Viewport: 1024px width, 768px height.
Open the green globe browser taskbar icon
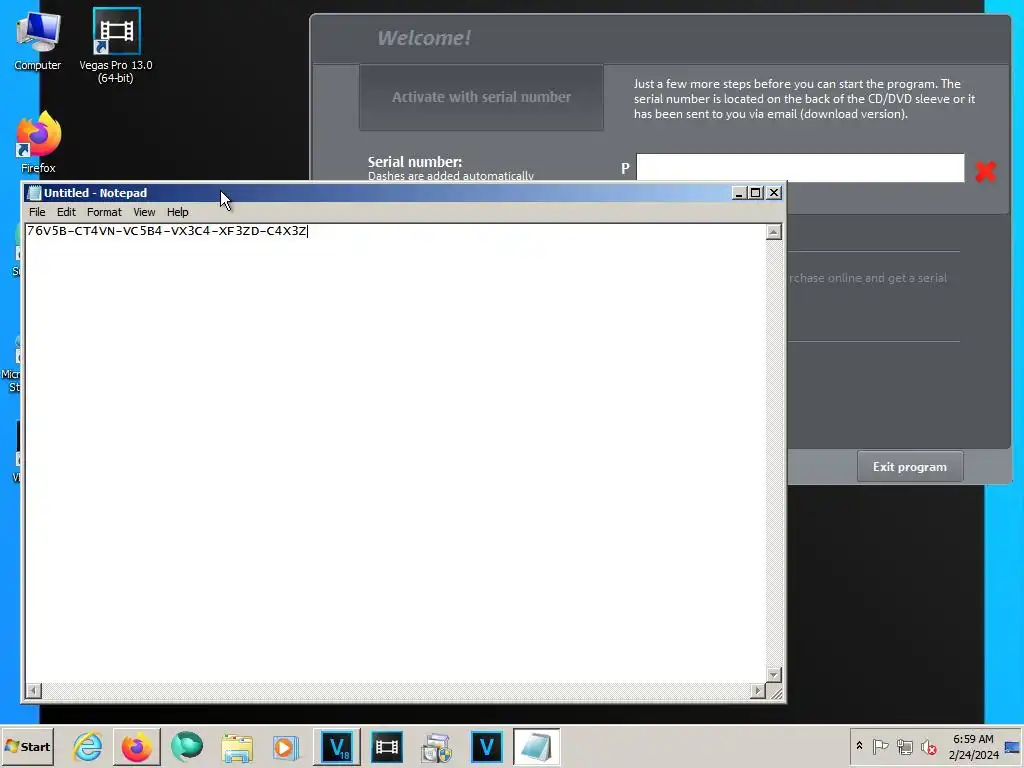pyautogui.click(x=187, y=746)
